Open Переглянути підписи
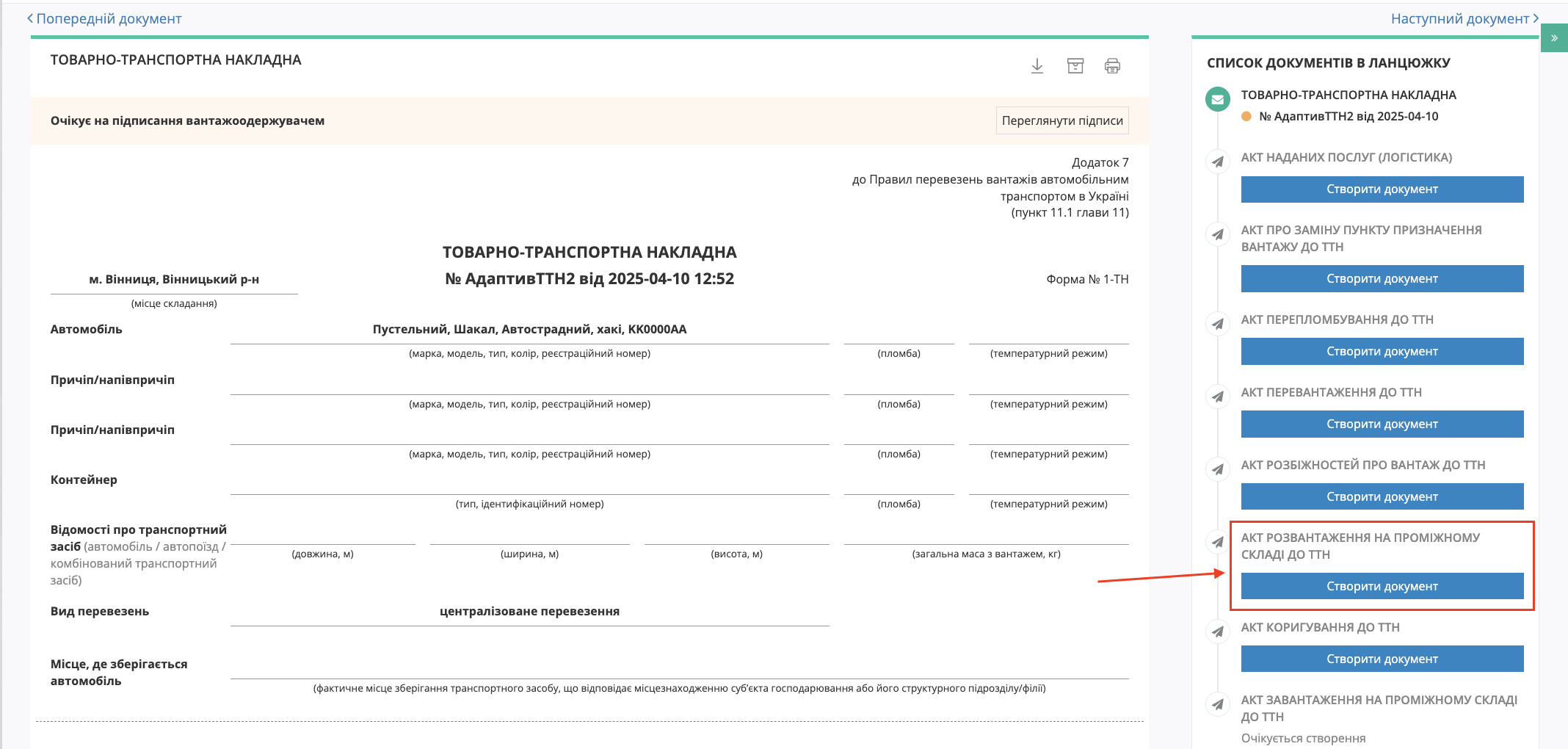The image size is (1568, 749). pos(1062,120)
